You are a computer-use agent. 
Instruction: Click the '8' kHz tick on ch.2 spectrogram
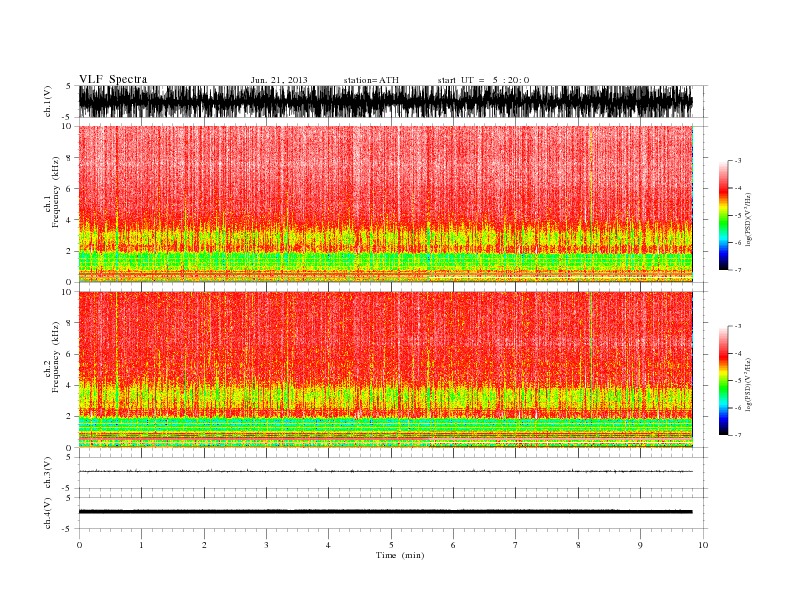tap(69, 323)
